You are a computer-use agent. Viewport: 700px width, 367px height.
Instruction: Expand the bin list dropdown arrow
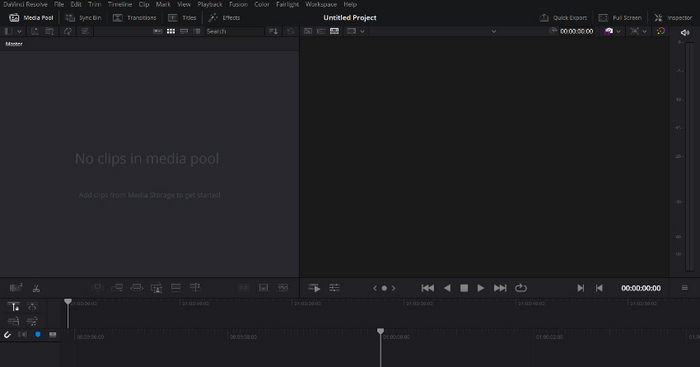click(19, 31)
